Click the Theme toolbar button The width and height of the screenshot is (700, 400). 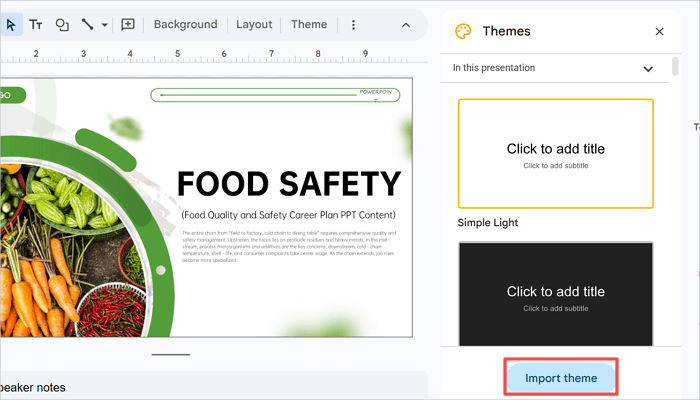coord(309,25)
